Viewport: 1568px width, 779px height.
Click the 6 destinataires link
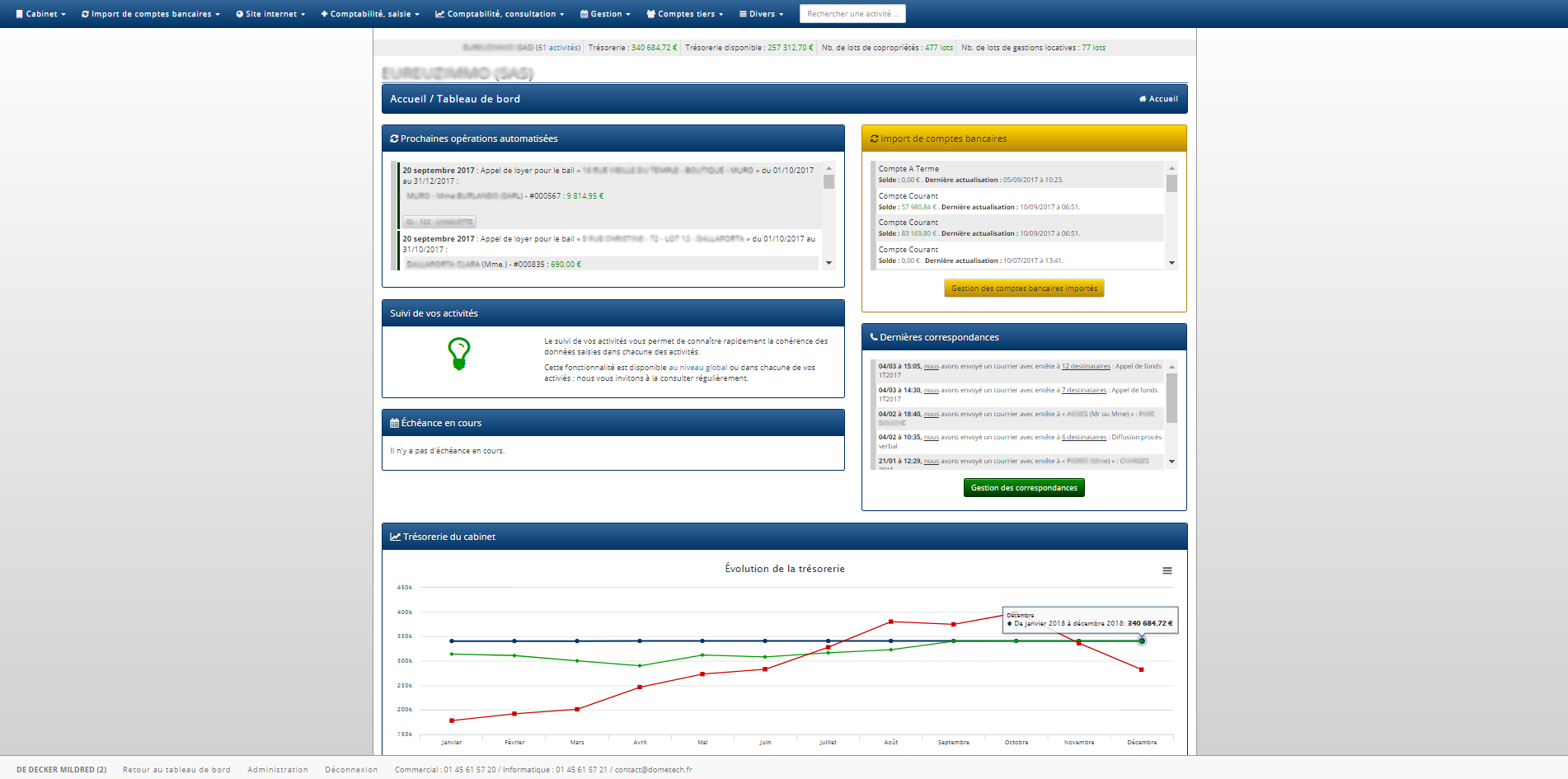[1084, 437]
